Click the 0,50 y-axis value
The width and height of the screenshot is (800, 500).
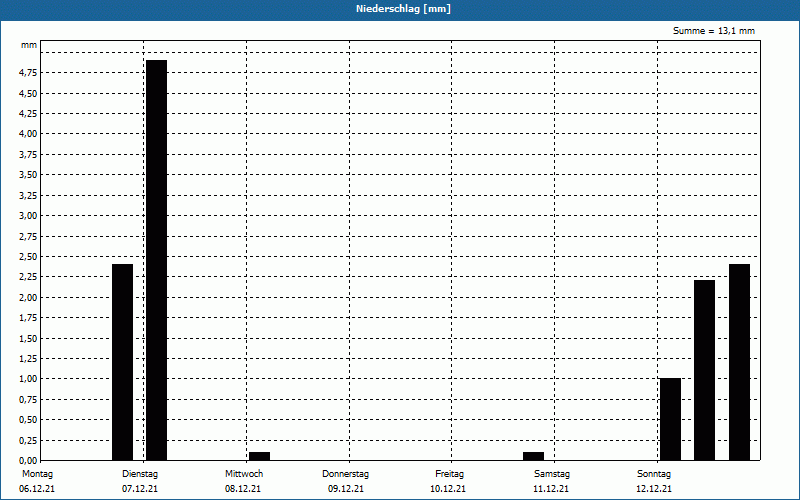tap(28, 420)
